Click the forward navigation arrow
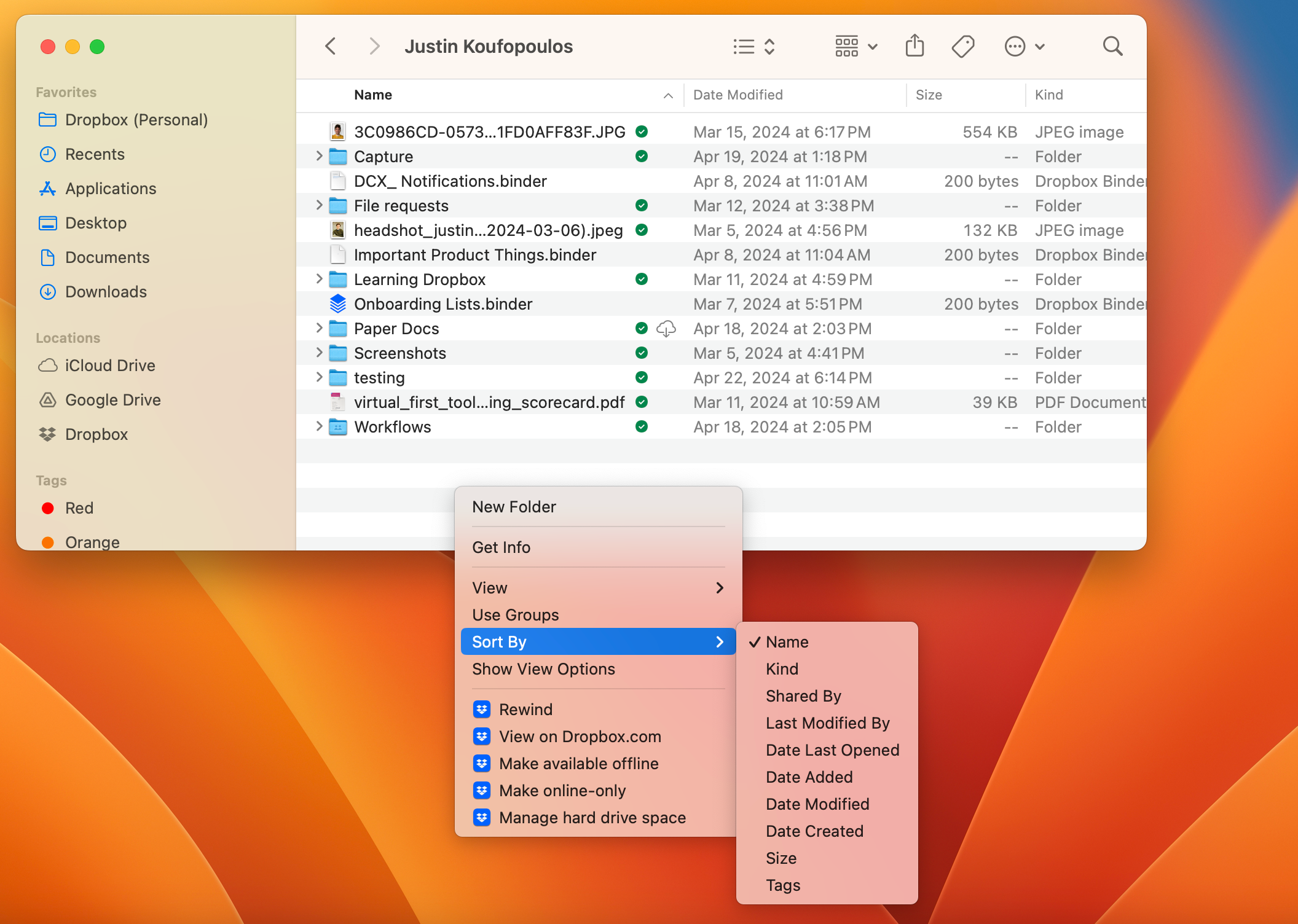Screen dimensions: 1298x924 click(374, 46)
